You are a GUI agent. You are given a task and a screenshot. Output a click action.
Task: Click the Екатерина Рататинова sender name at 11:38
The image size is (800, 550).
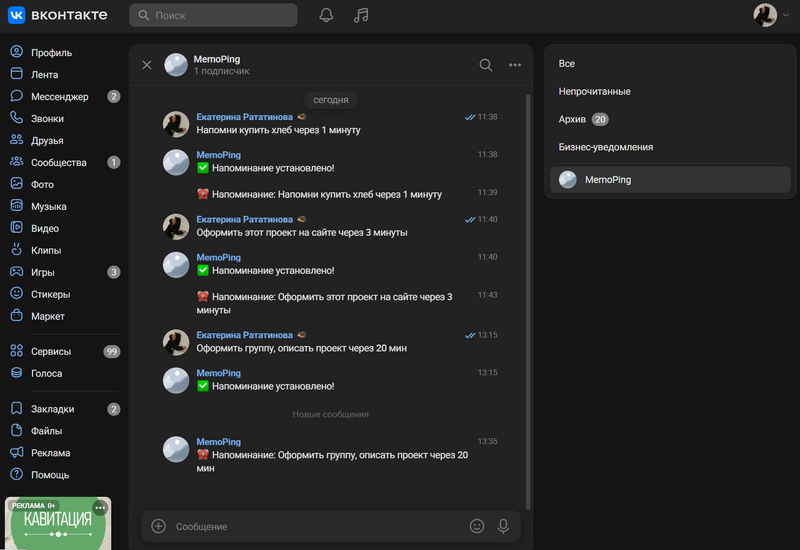point(244,117)
